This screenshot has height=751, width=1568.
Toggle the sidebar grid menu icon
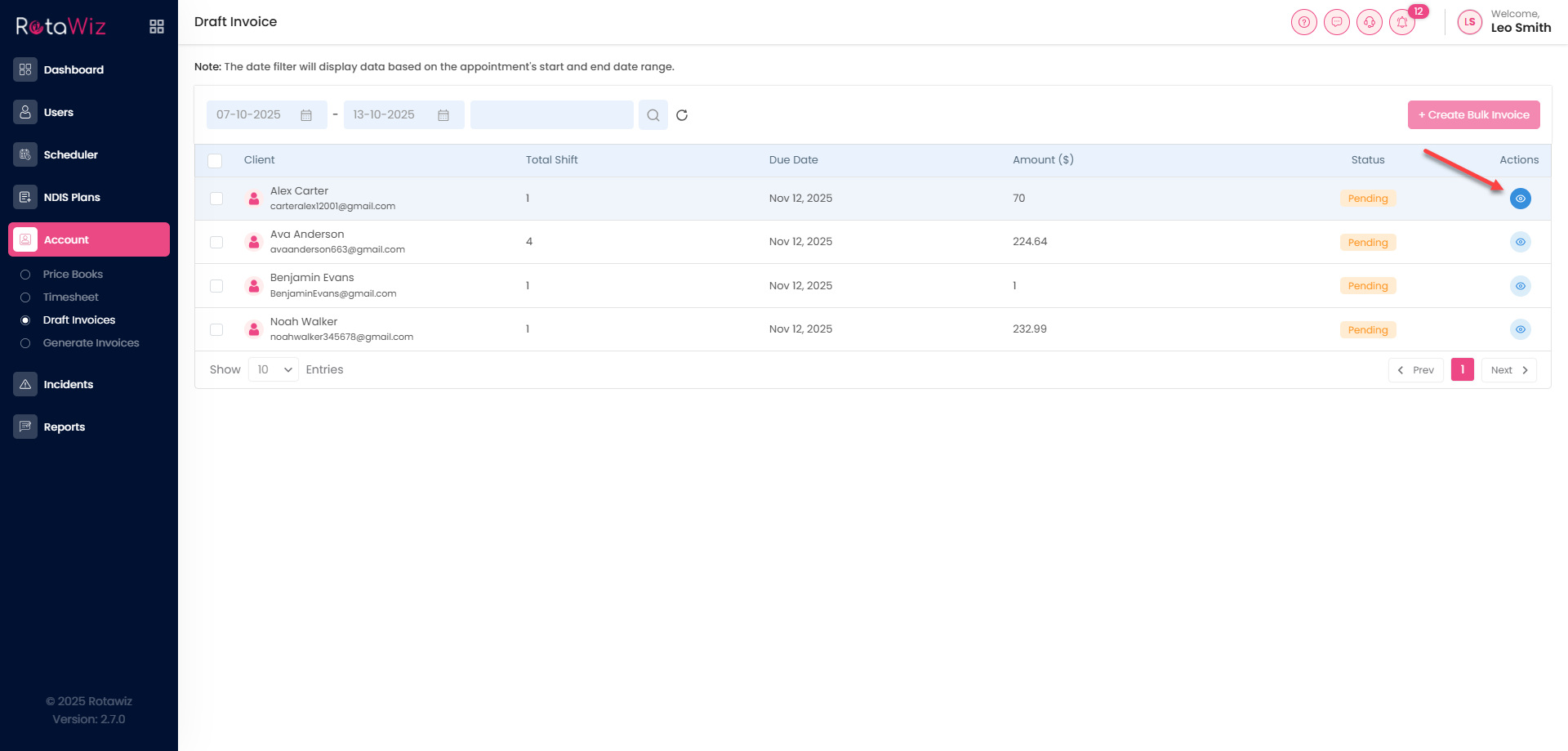(x=157, y=27)
